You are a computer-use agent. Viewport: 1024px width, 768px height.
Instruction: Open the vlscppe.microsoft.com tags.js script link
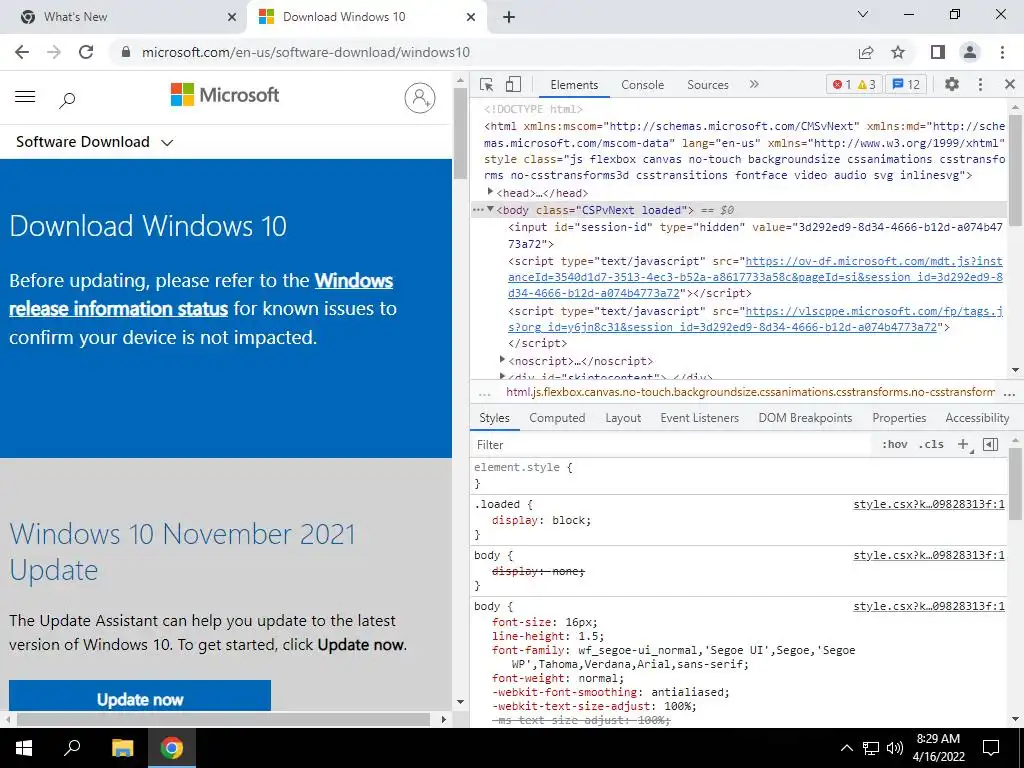(x=755, y=319)
